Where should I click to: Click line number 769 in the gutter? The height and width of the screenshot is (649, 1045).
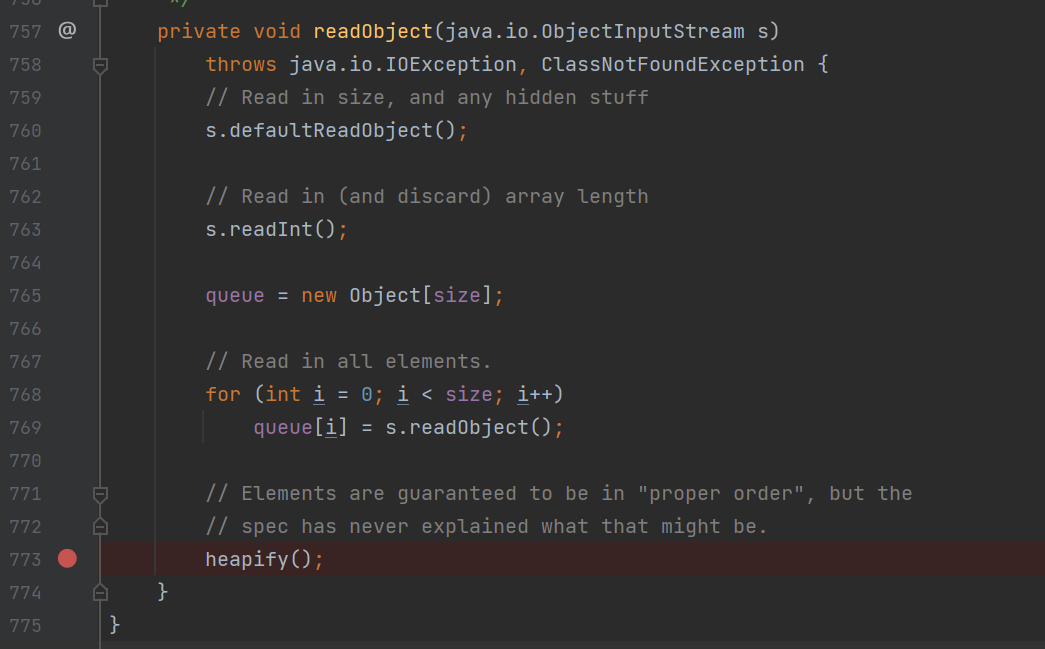pyautogui.click(x=25, y=428)
